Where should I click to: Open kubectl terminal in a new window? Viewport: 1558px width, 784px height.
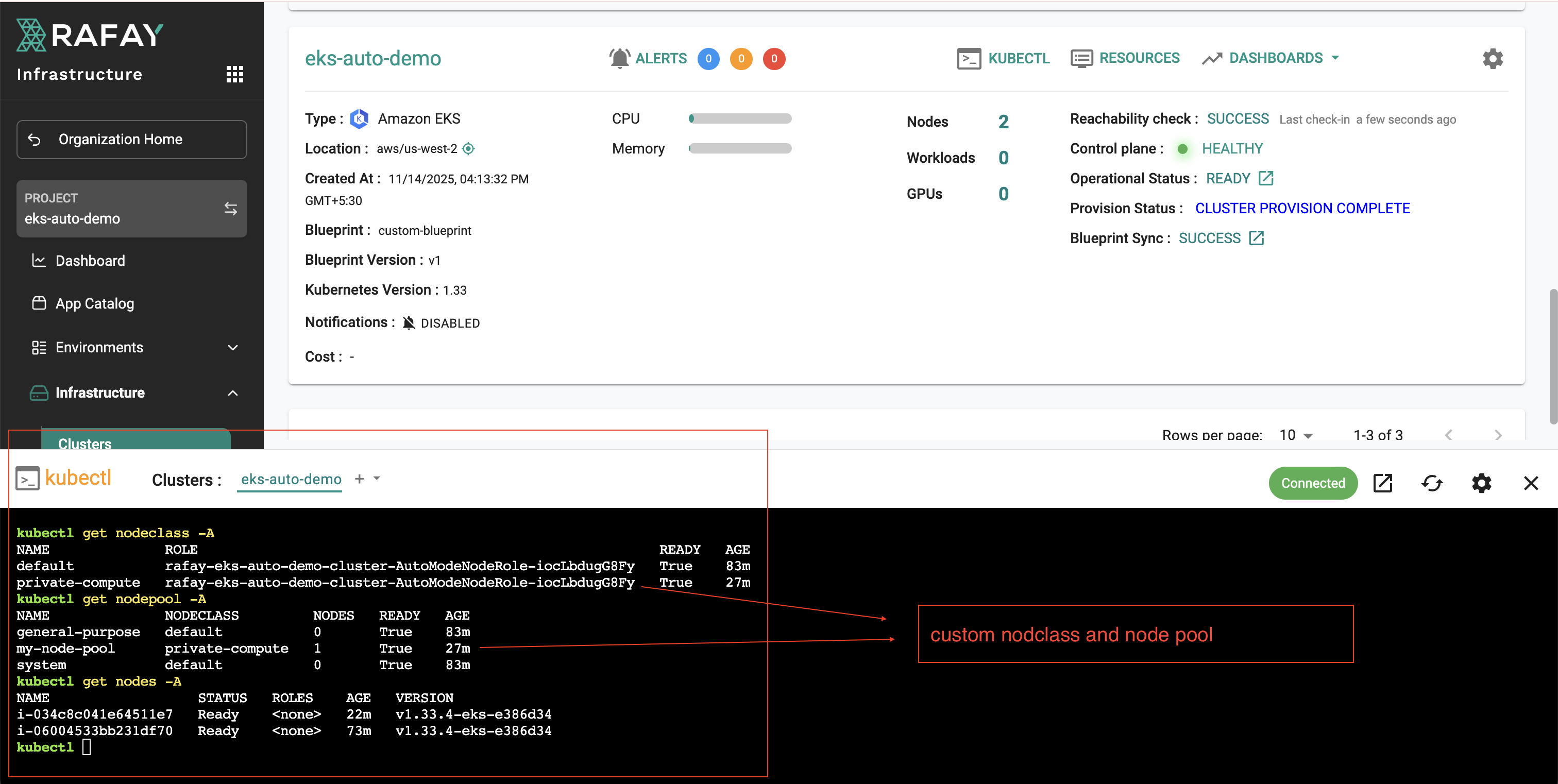click(x=1383, y=483)
